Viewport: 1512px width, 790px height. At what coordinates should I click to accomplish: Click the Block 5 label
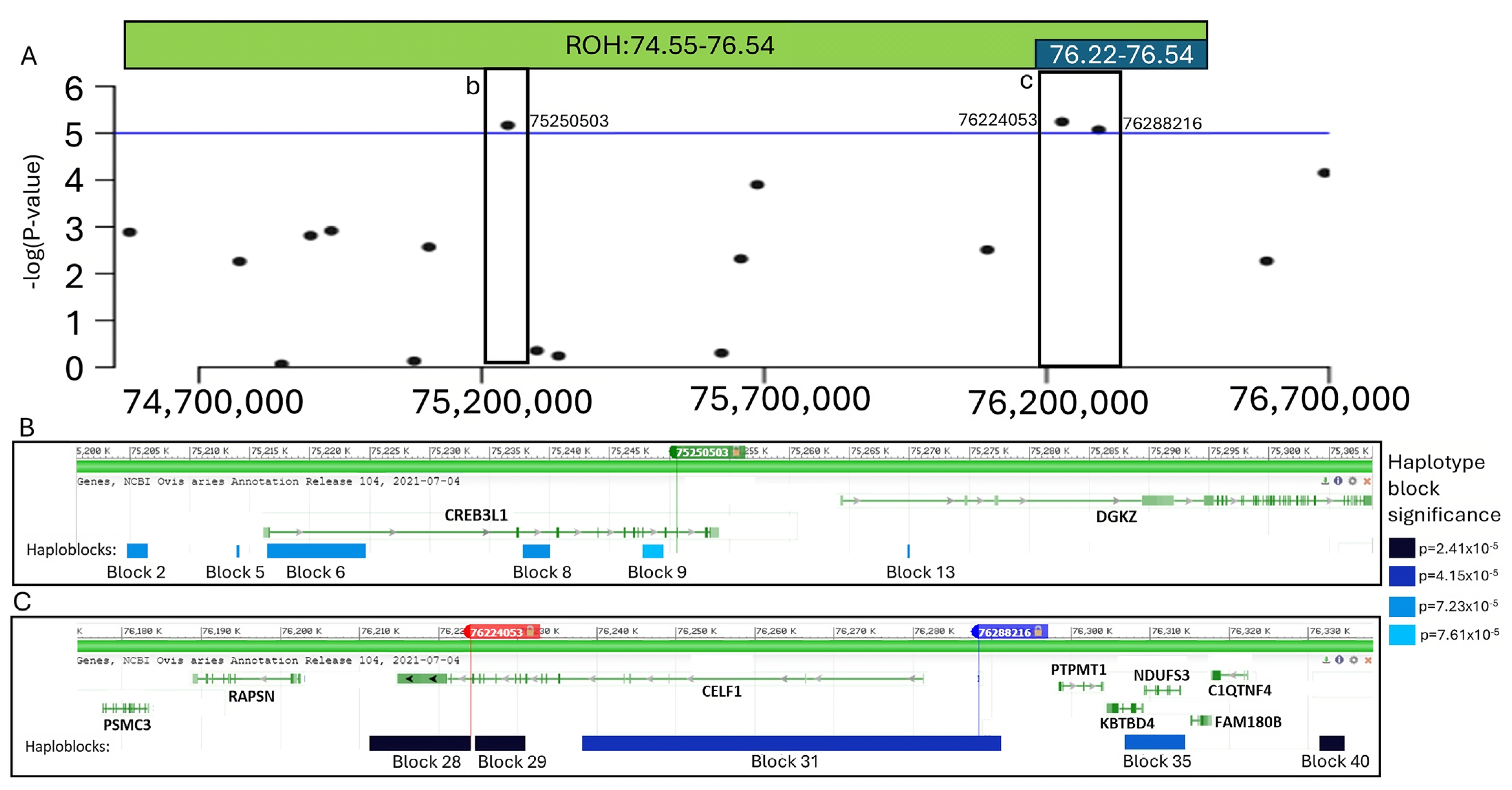[235, 572]
